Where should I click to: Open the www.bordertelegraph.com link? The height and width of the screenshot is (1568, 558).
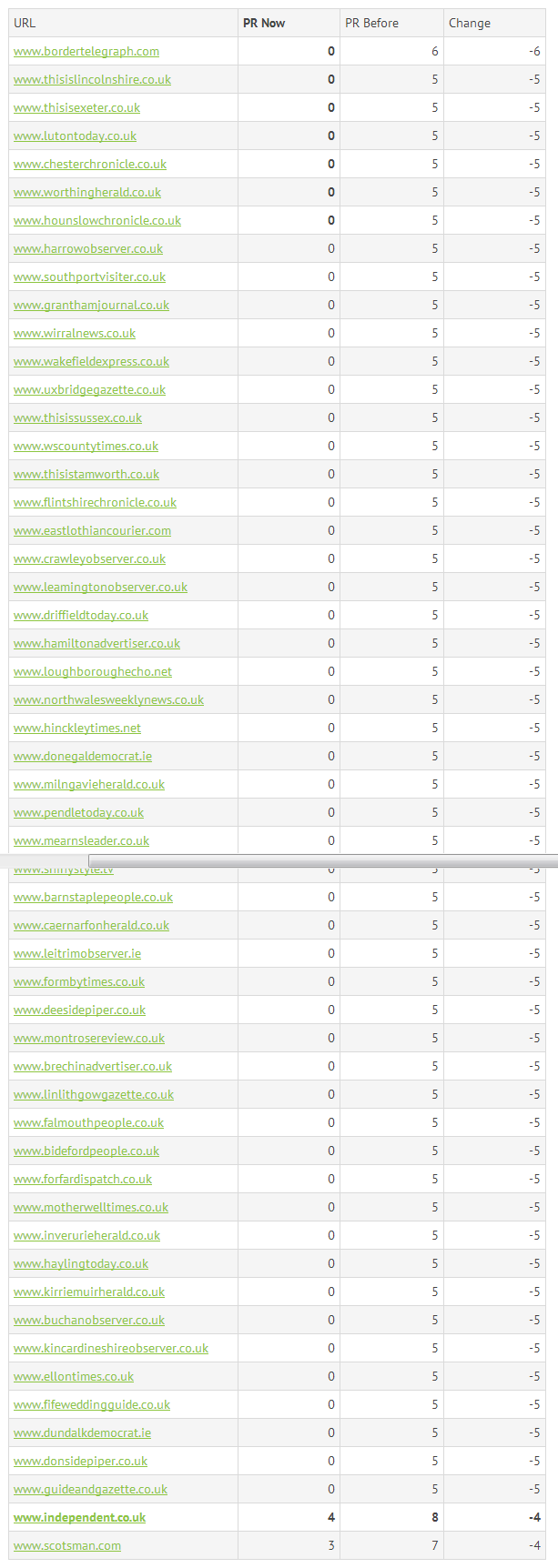click(x=86, y=52)
